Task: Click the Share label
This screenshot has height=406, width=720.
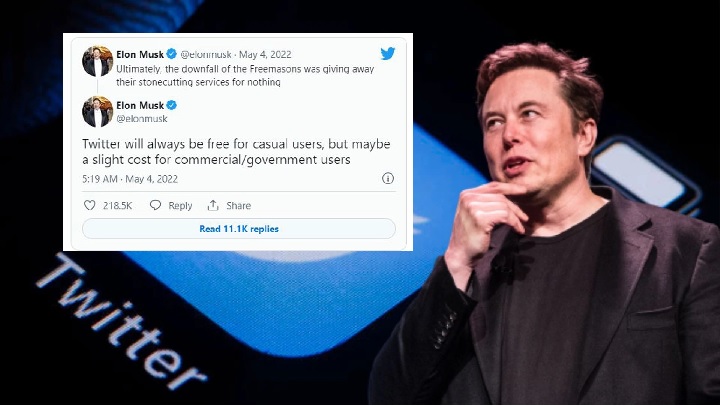Action: pyautogui.click(x=239, y=205)
